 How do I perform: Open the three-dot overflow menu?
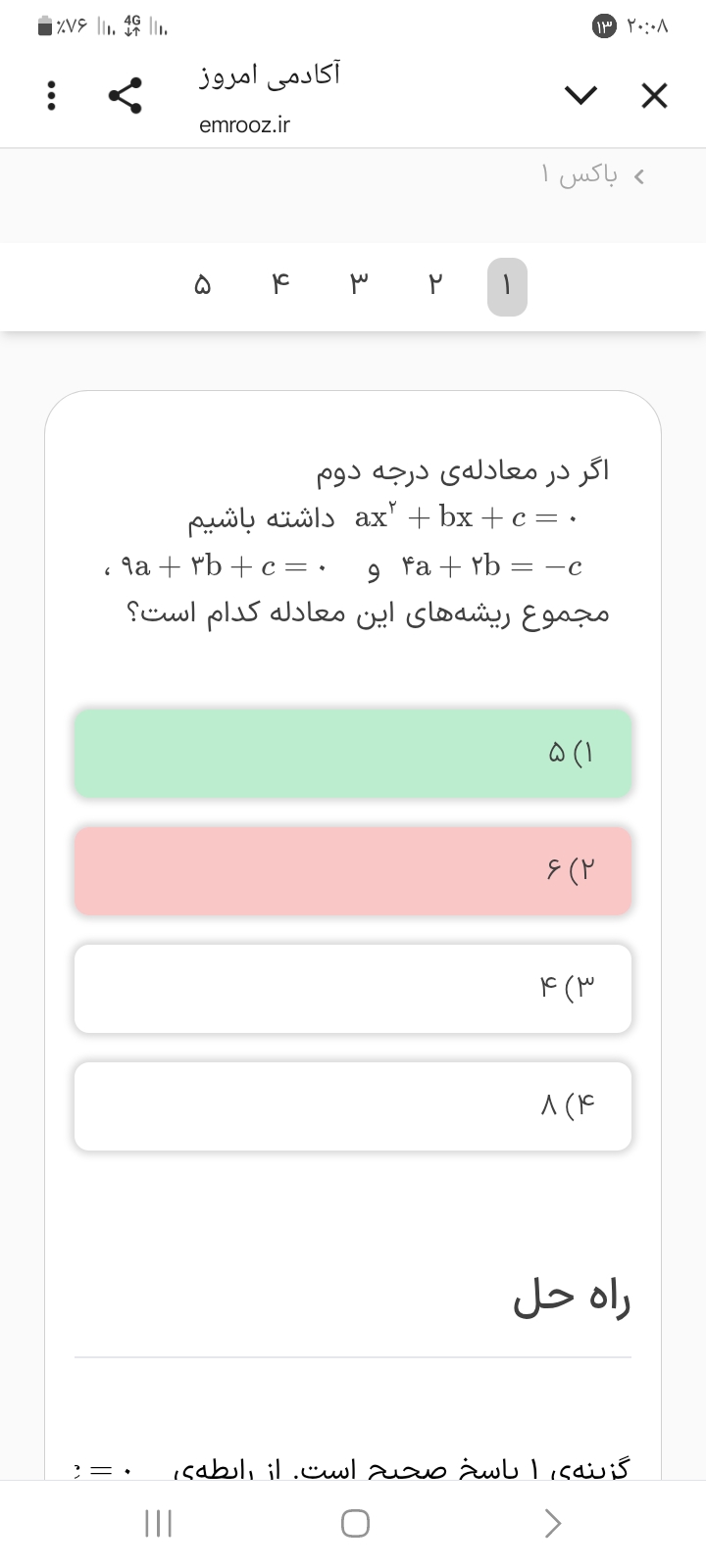pos(52,96)
